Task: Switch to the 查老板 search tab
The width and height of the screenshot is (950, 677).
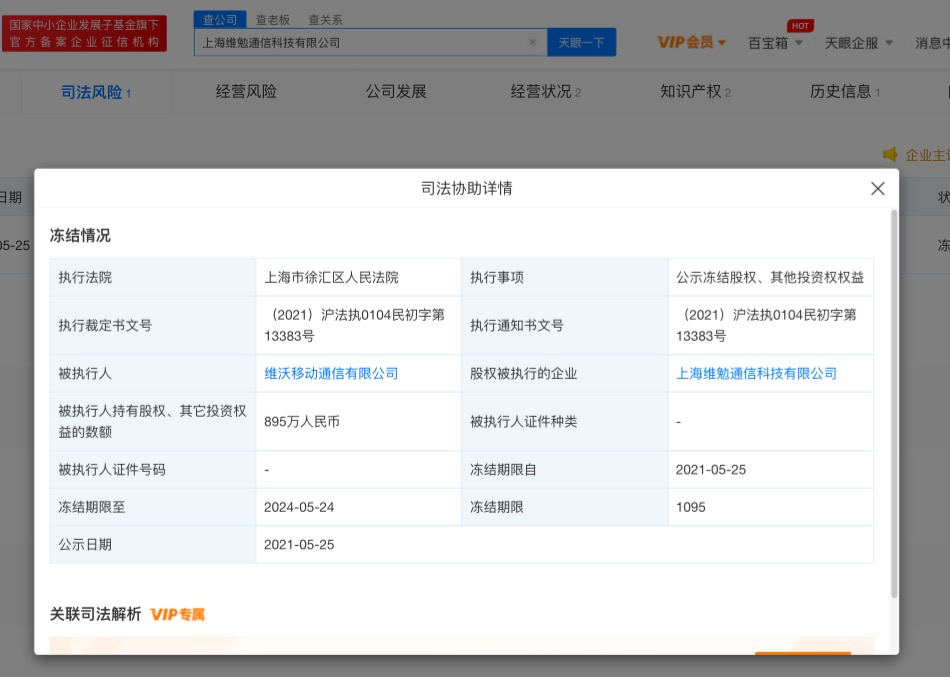Action: click(x=273, y=20)
